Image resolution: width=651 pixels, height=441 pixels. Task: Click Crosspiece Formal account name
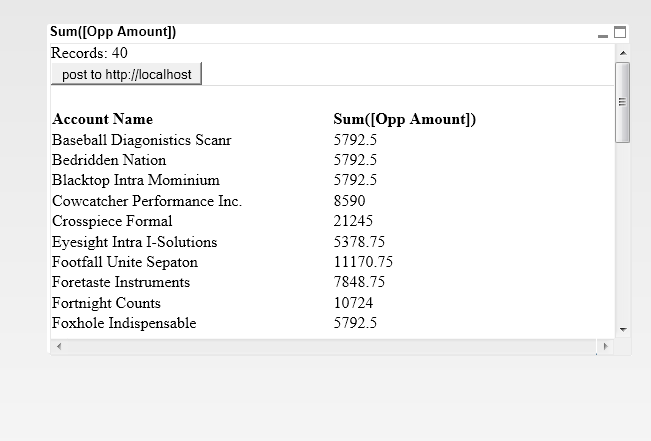pos(112,221)
